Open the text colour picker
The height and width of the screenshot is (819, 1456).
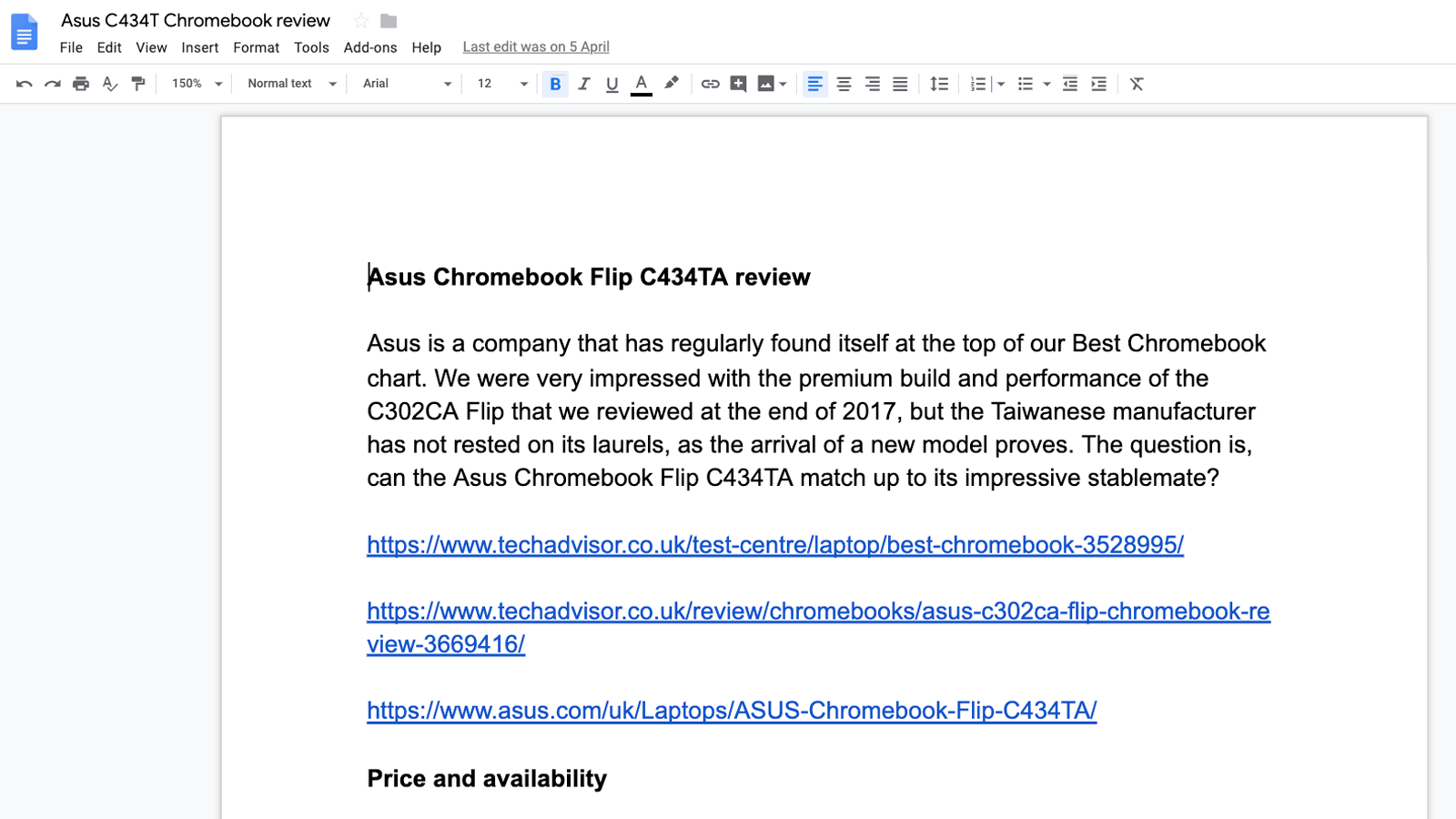click(x=642, y=84)
